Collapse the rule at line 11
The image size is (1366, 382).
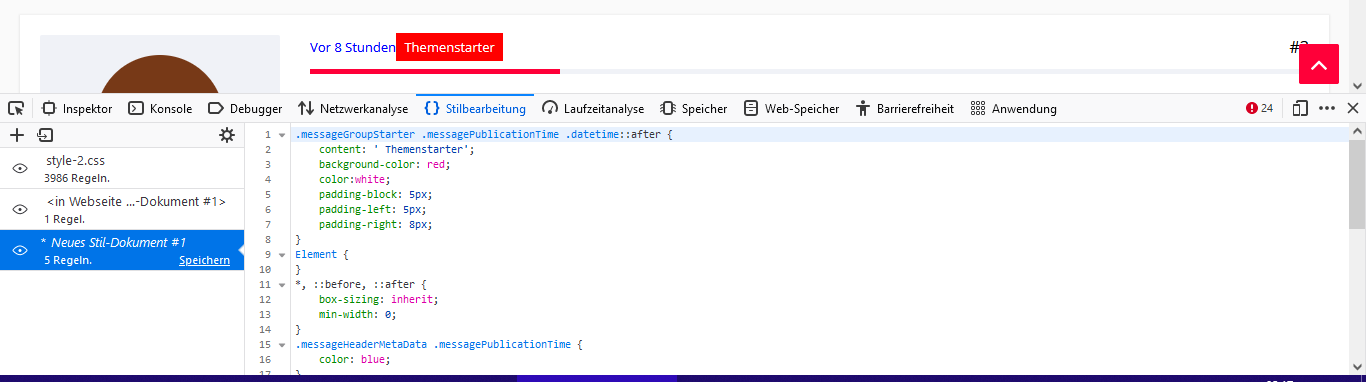(x=283, y=284)
